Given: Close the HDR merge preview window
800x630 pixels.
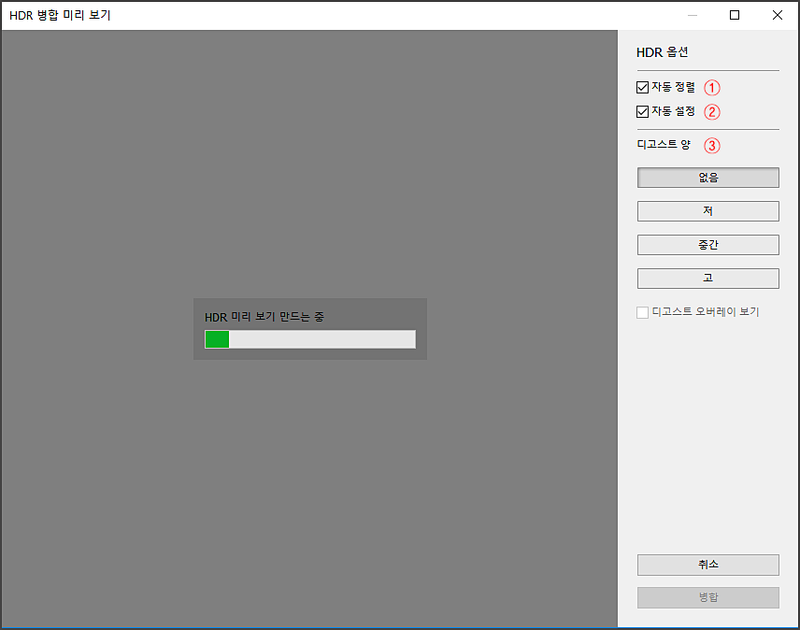Looking at the screenshot, I should [777, 15].
